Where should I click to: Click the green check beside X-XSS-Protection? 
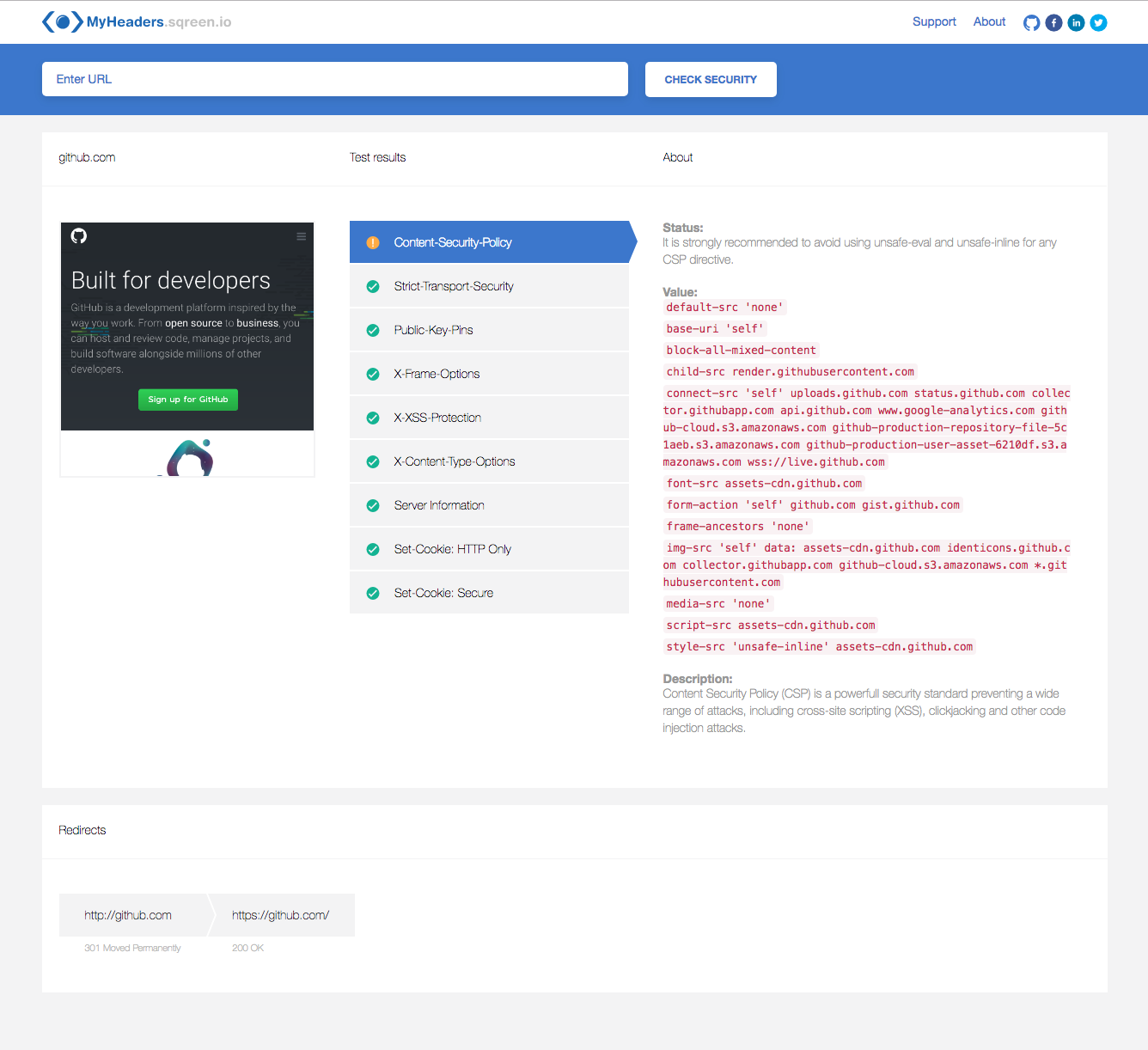[373, 418]
